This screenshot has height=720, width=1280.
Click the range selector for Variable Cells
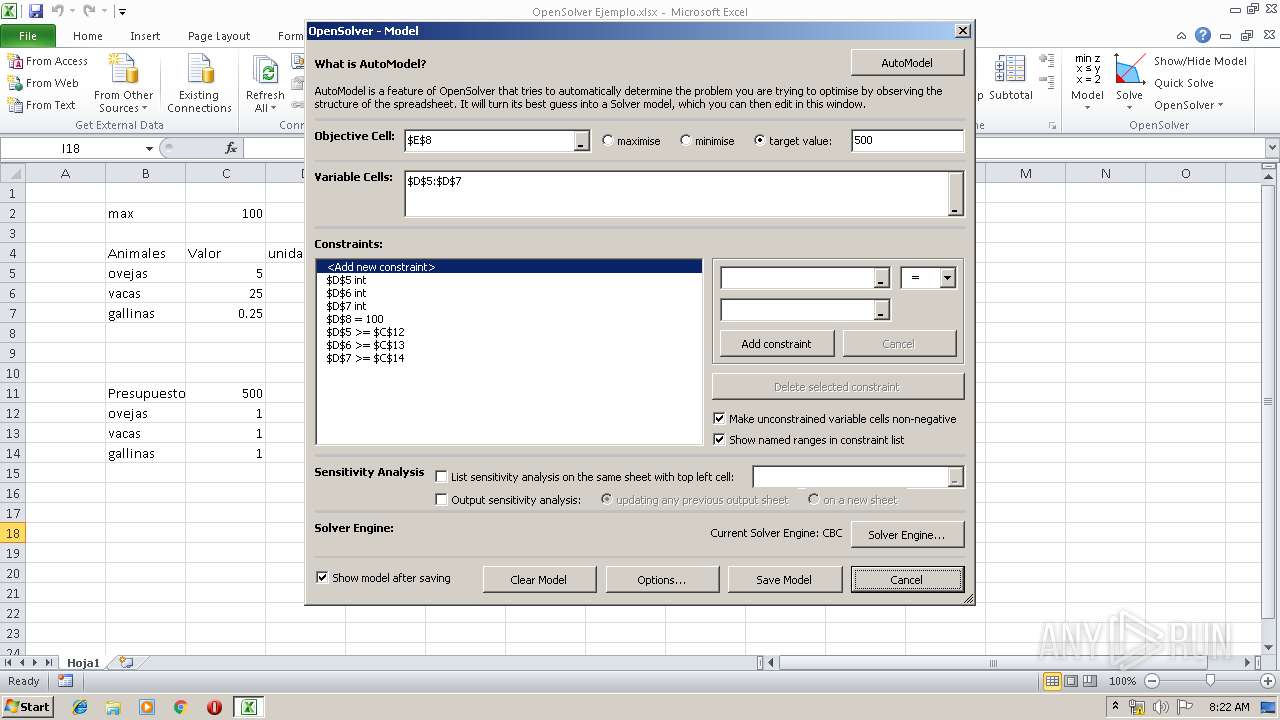[955, 194]
